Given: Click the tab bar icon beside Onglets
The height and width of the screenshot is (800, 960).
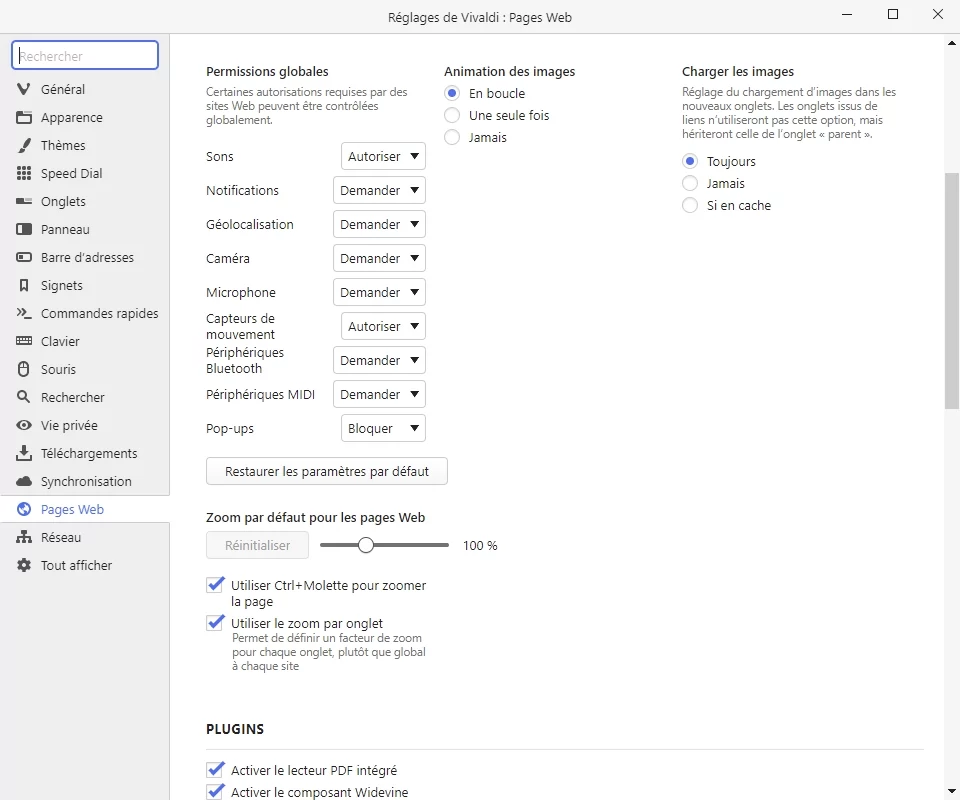Looking at the screenshot, I should click(x=24, y=201).
